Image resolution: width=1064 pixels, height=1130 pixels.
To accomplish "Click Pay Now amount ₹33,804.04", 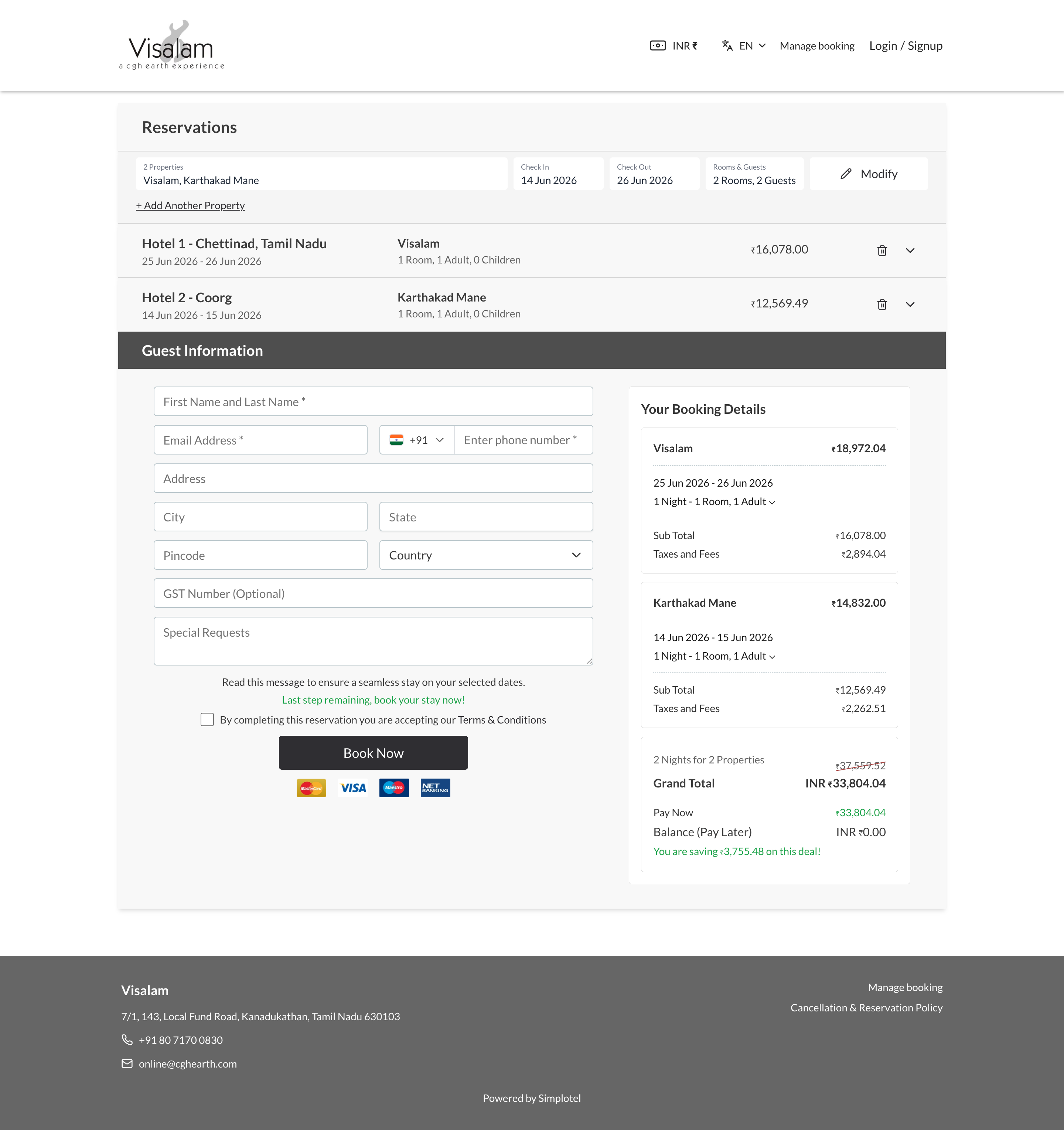I will 860,812.
